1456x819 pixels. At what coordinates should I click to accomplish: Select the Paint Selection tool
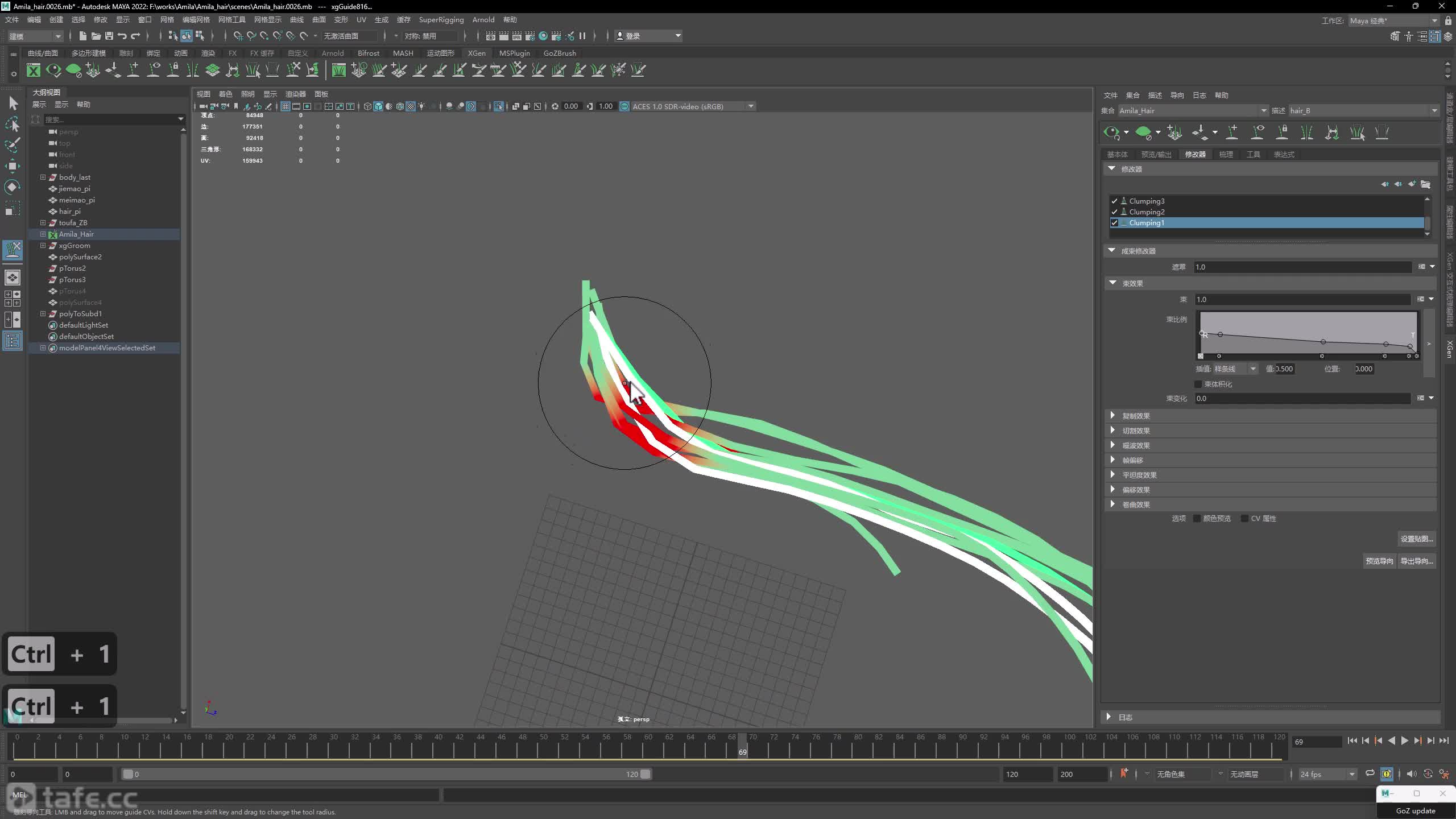(x=13, y=145)
